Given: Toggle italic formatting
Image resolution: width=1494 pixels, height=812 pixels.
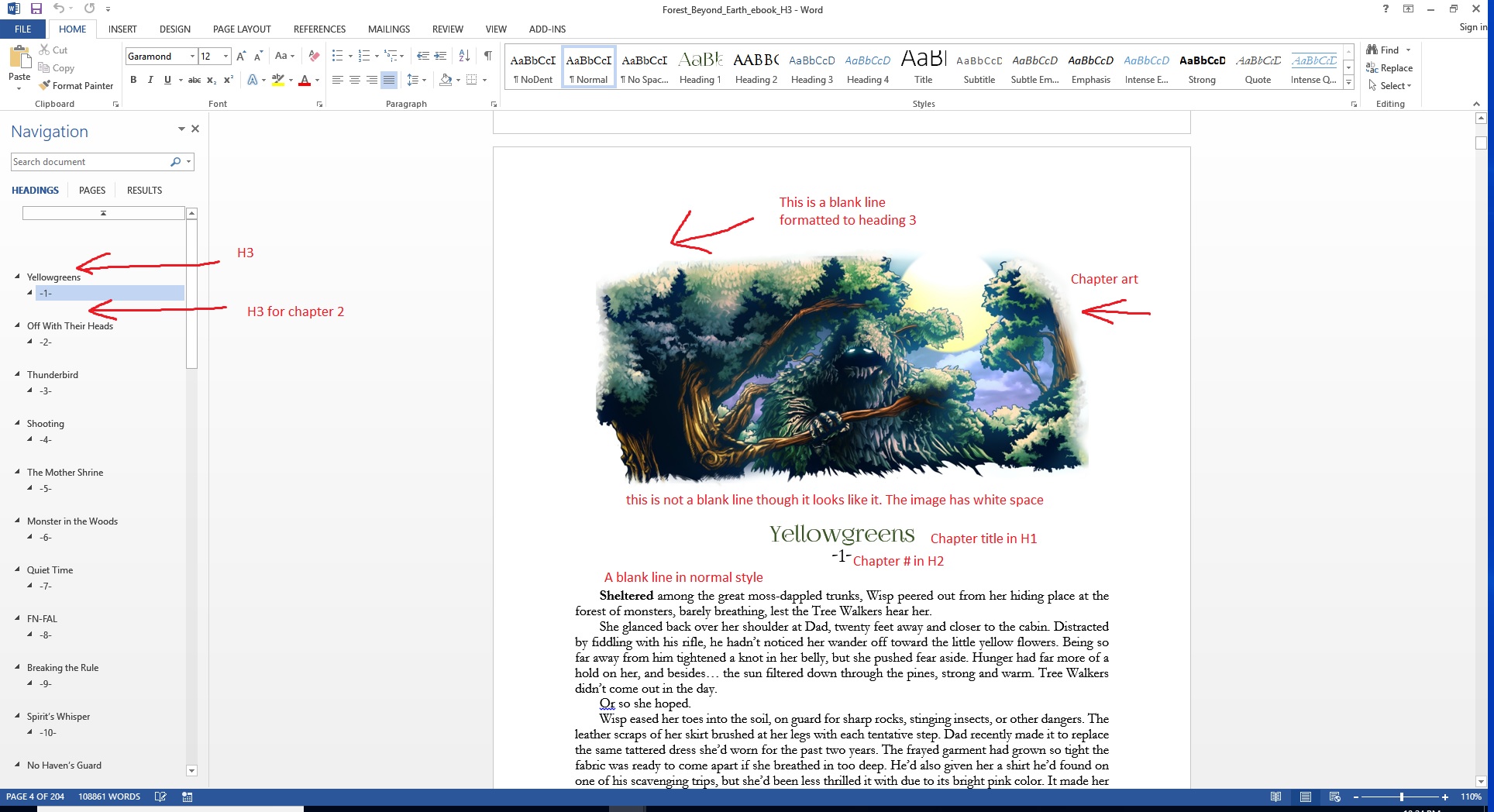Looking at the screenshot, I should tap(150, 79).
